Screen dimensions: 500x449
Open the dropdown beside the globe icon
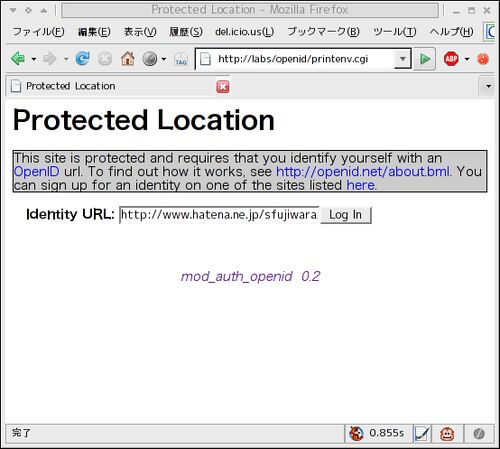[163, 59]
